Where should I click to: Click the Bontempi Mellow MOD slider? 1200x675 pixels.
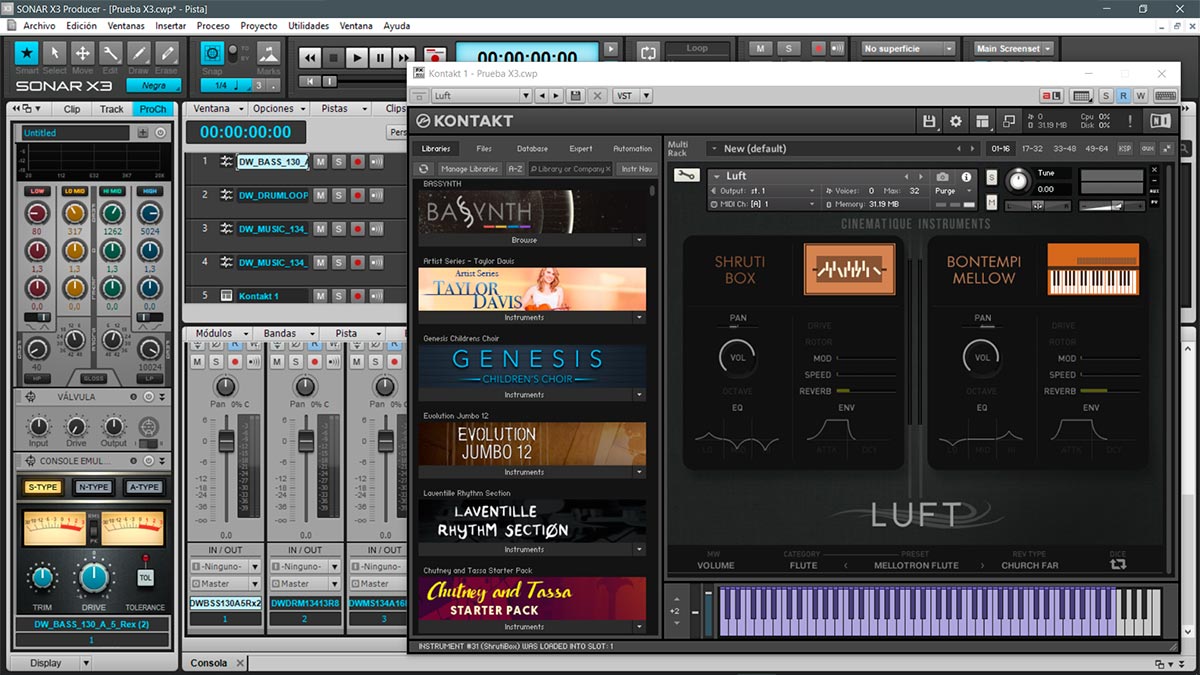click(x=1110, y=358)
